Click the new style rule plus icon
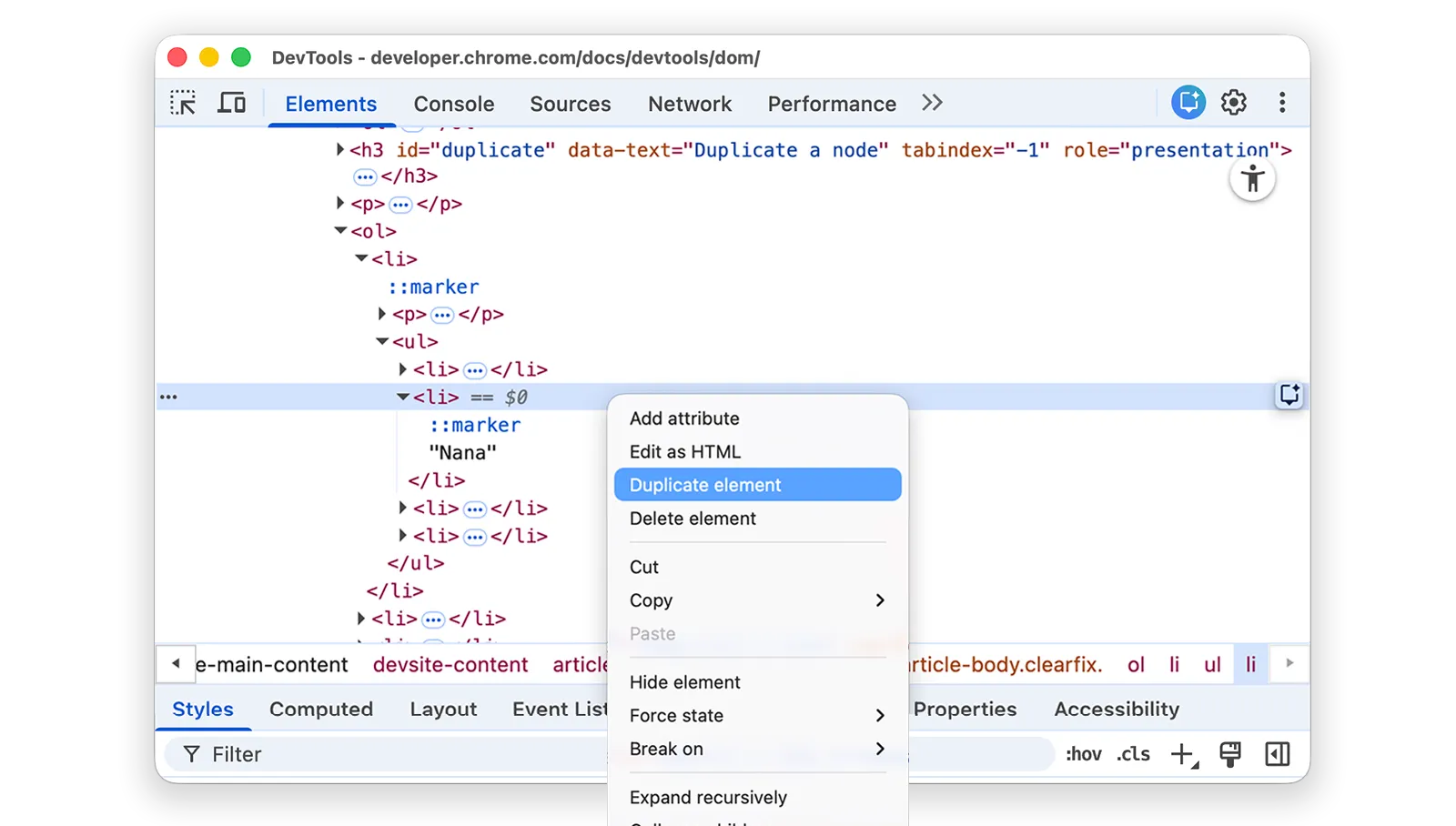 point(1183,754)
